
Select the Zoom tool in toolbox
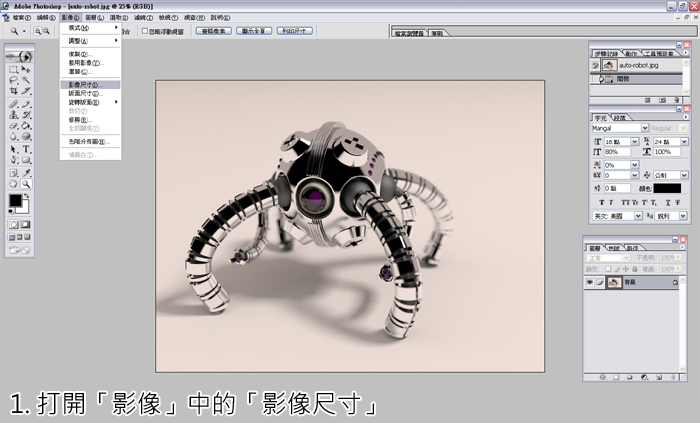coord(26,183)
